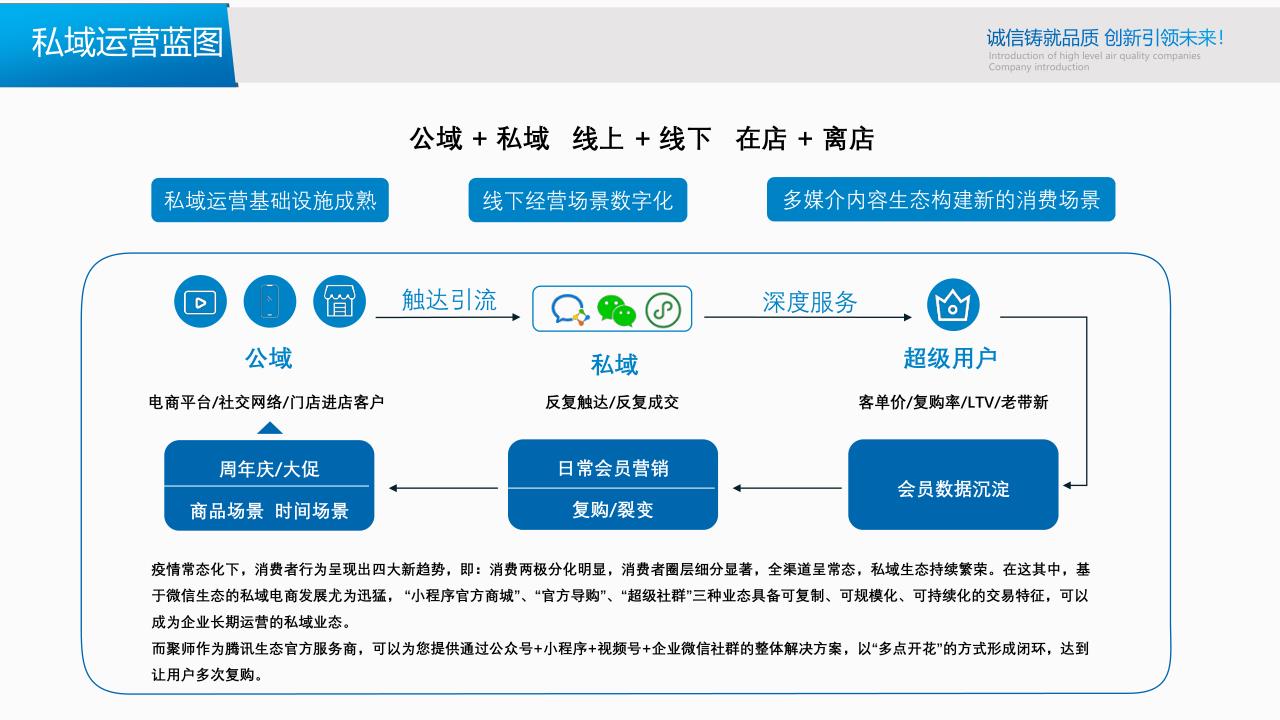Screen dimensions: 1280x720
Task: Click the 私域运营蓝图 title banner
Action: click(118, 45)
